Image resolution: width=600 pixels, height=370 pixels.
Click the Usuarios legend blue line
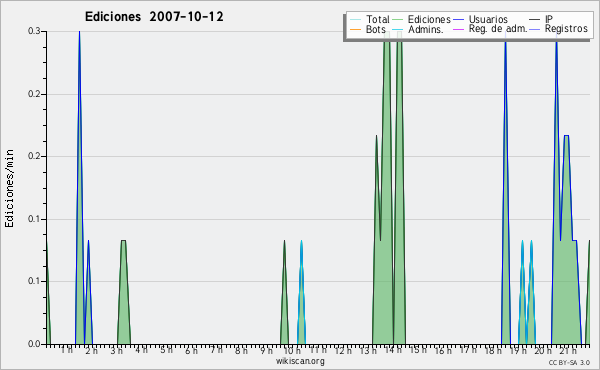458,20
